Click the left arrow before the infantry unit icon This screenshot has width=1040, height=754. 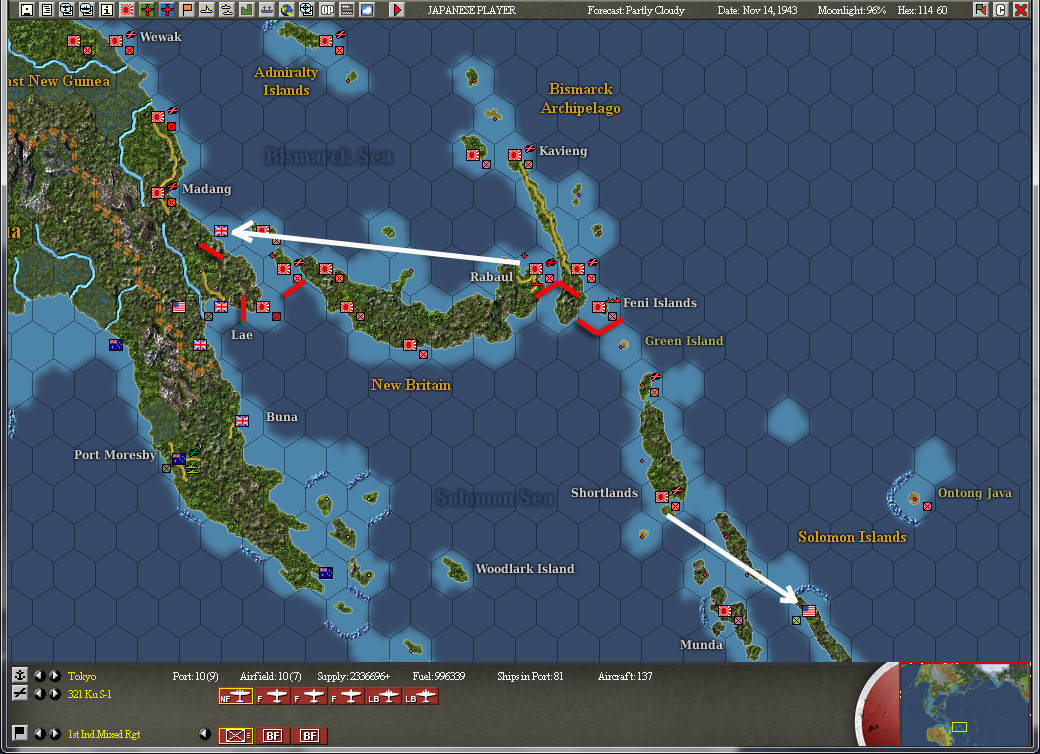[205, 733]
